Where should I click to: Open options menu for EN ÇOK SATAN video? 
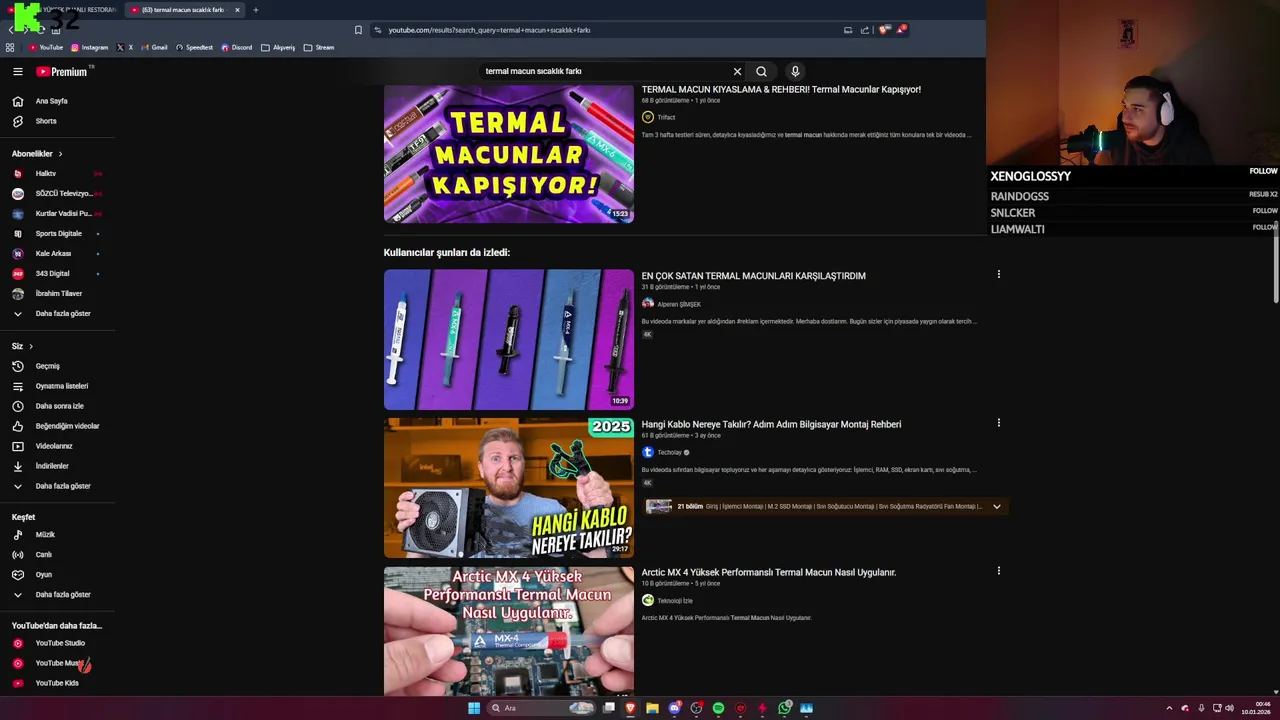[998, 274]
